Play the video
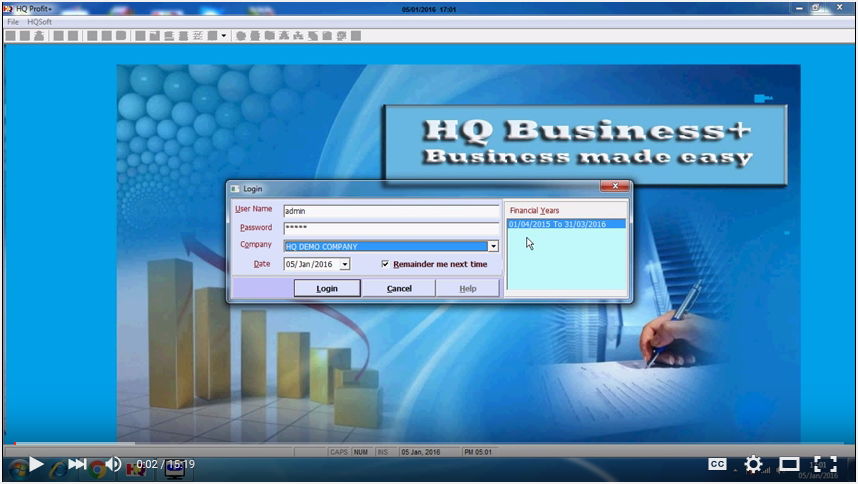Viewport: 858px width, 484px height. coord(36,464)
